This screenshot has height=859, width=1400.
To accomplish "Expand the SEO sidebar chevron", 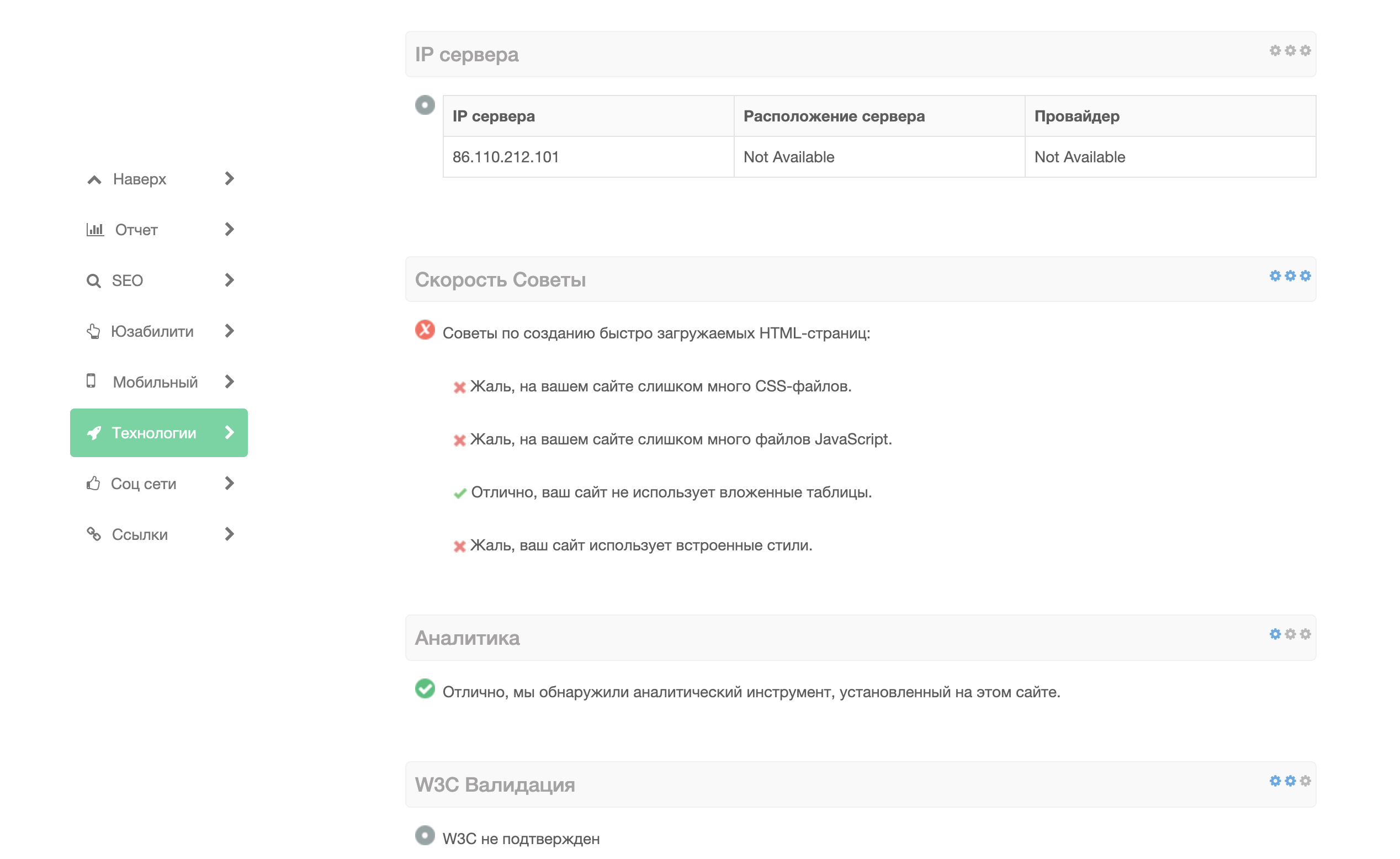I will [229, 280].
